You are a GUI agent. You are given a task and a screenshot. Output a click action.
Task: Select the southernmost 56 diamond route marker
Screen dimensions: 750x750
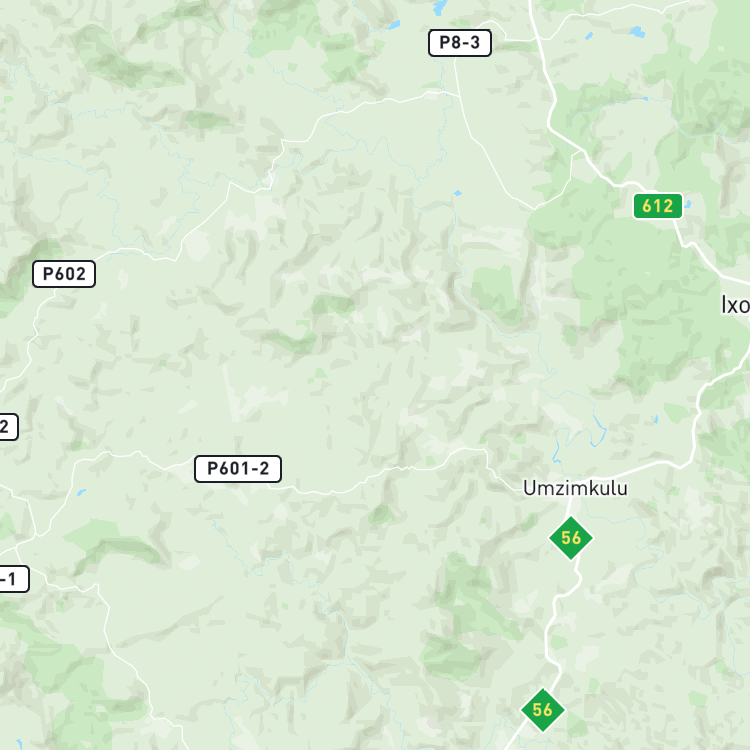tap(542, 710)
